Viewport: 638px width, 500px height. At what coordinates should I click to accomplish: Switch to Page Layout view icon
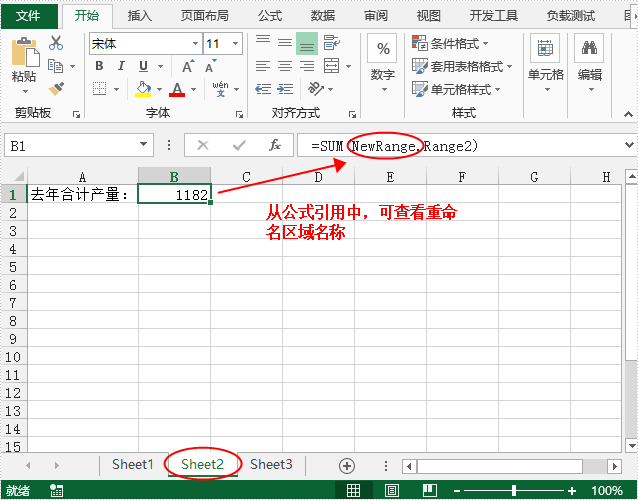(x=391, y=491)
